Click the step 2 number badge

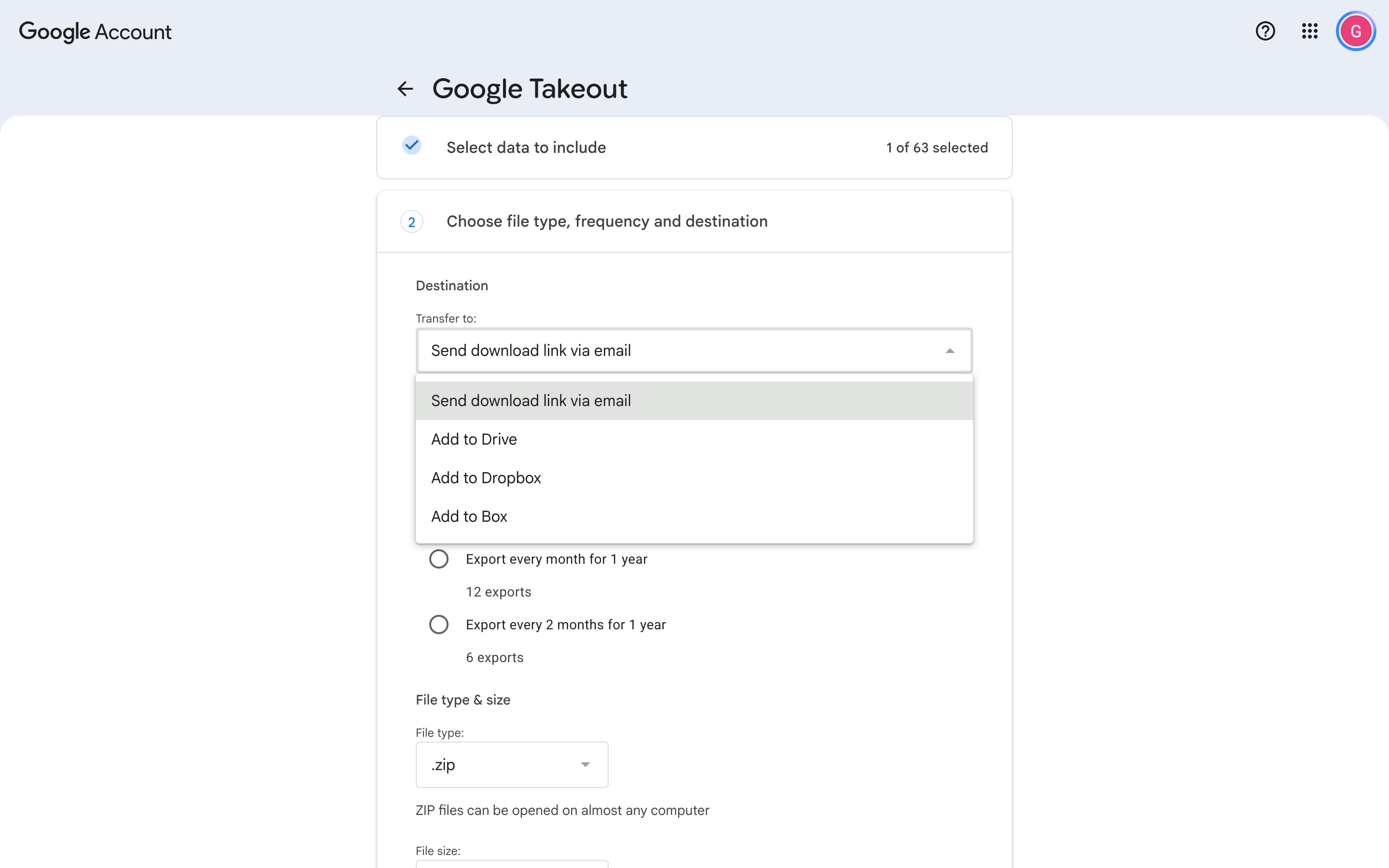[x=411, y=222]
